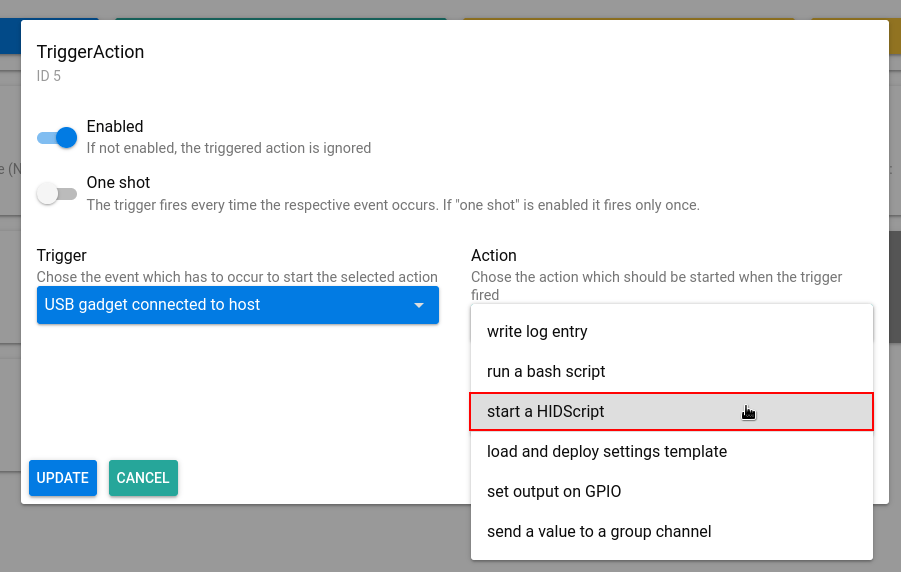This screenshot has width=901, height=572.
Task: Toggle the Enabled switch off
Action: [x=57, y=138]
